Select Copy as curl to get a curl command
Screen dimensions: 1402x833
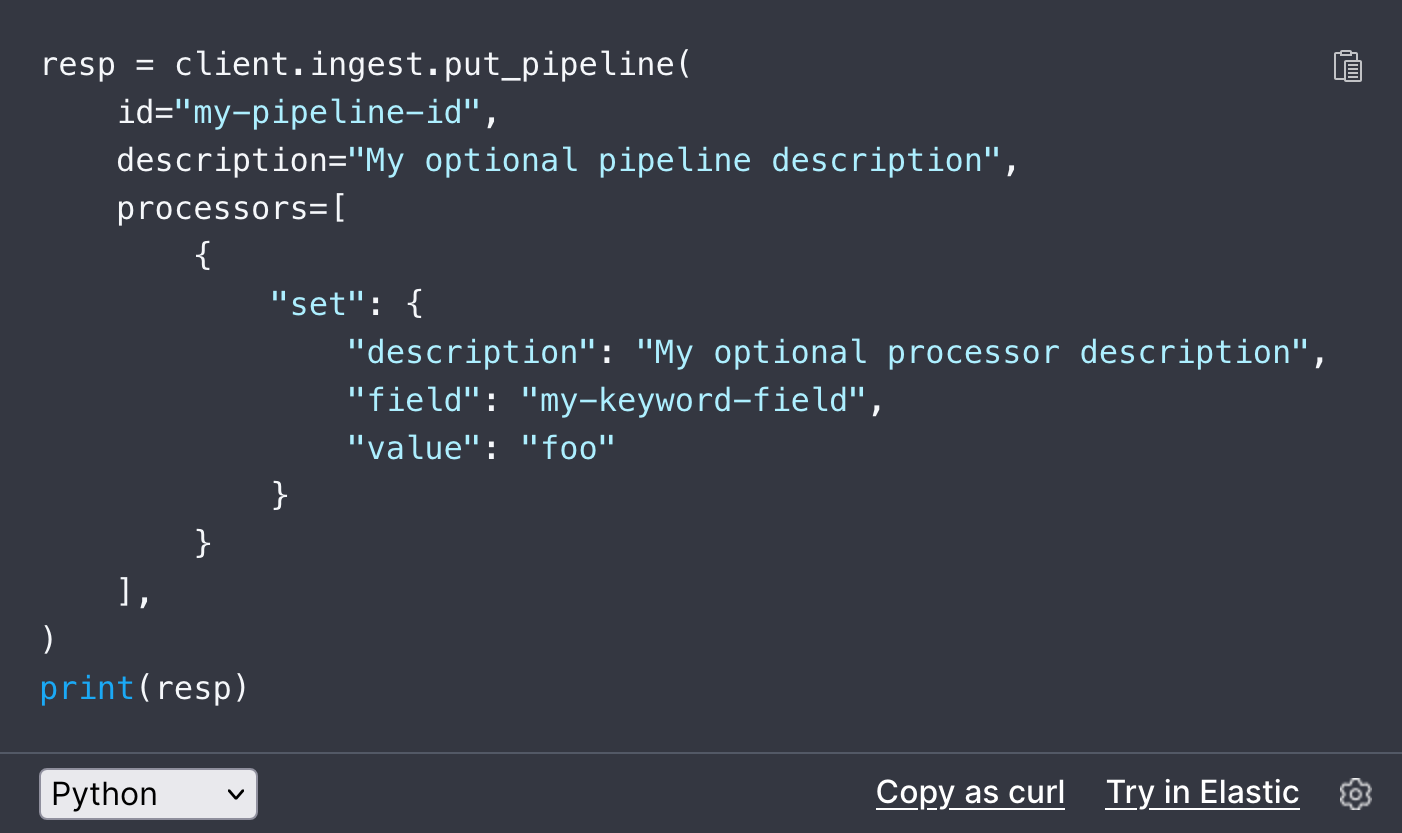point(969,791)
